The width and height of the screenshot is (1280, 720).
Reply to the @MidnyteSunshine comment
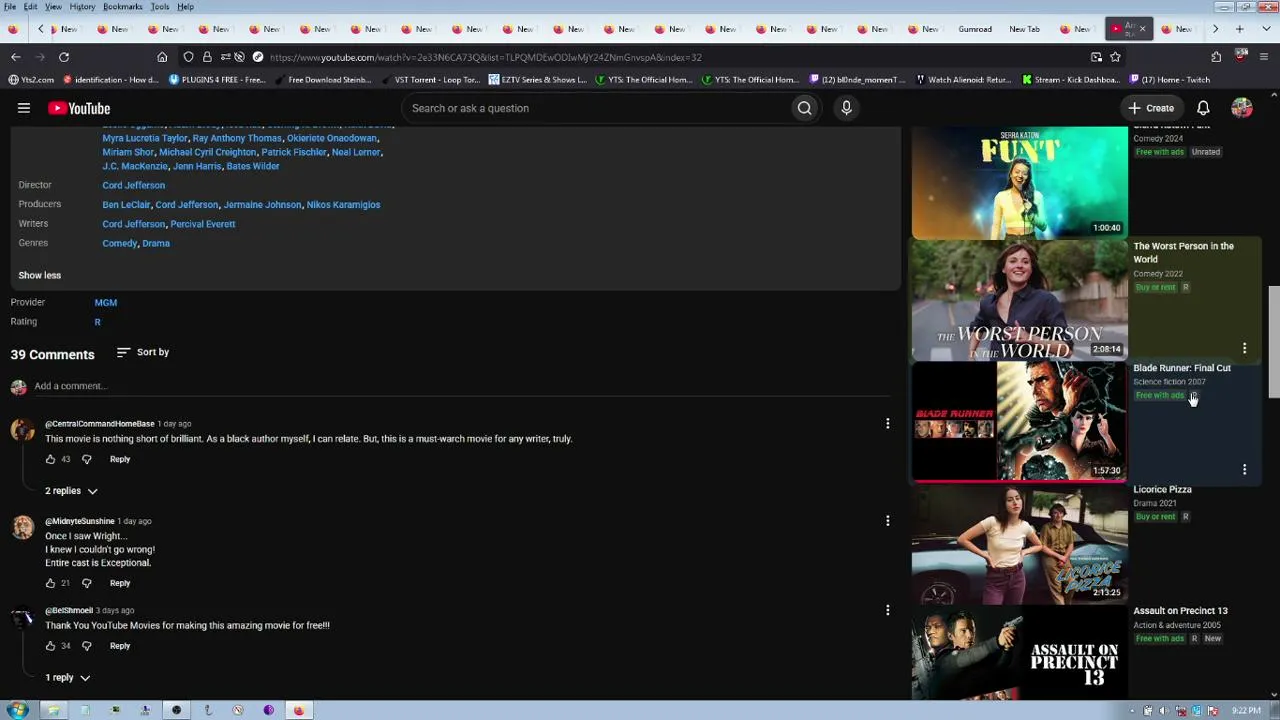(x=120, y=583)
